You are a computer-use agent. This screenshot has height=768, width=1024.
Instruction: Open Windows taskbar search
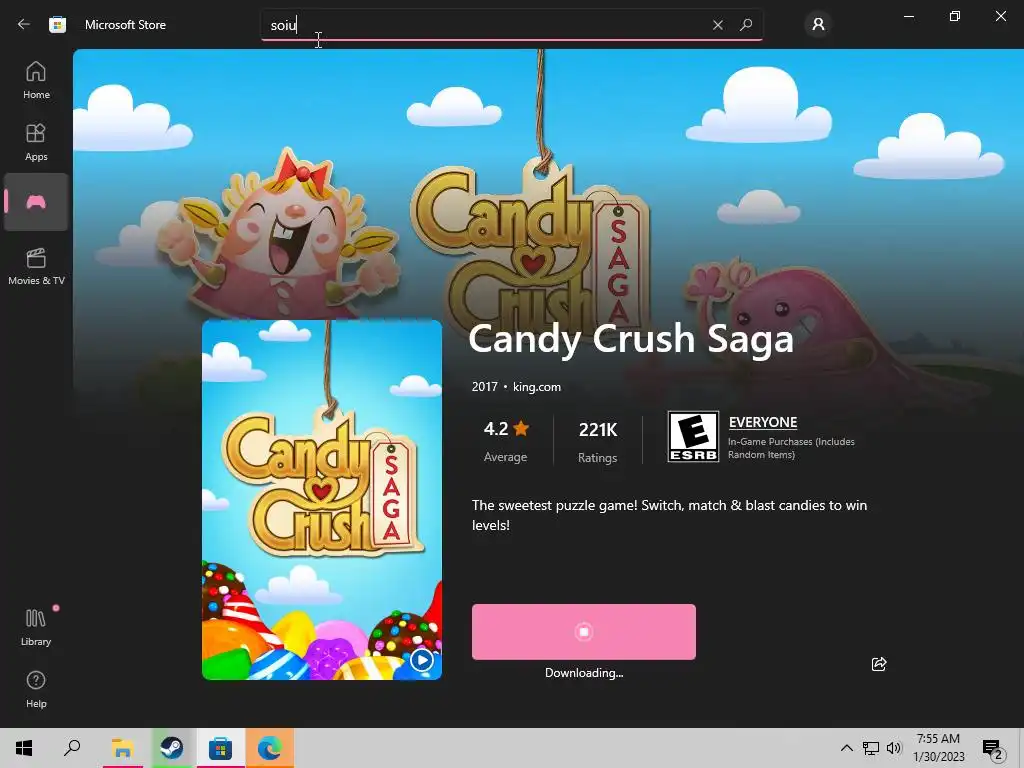pyautogui.click(x=72, y=748)
